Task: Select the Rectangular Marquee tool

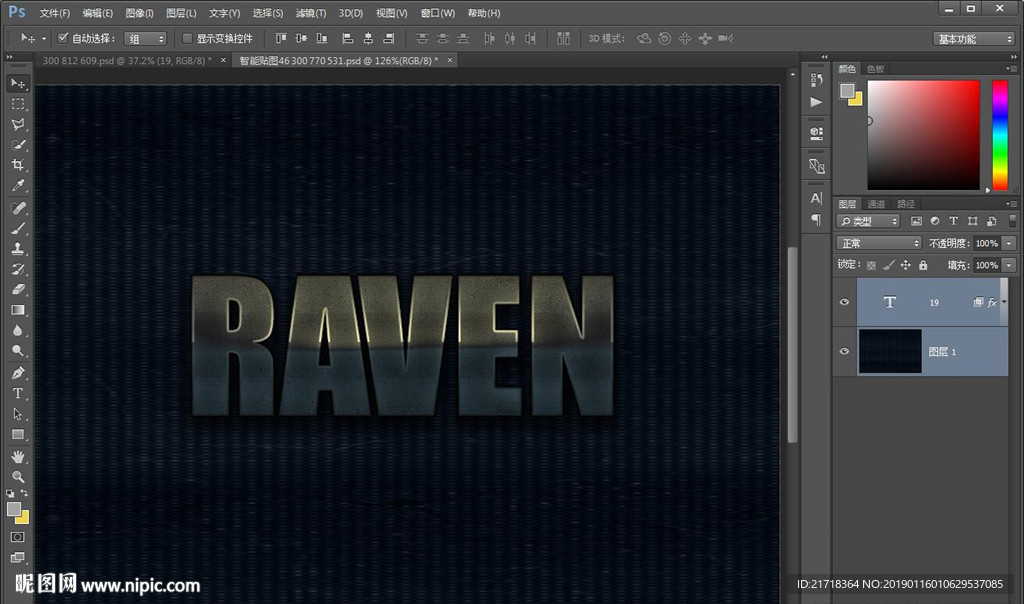Action: [18, 104]
